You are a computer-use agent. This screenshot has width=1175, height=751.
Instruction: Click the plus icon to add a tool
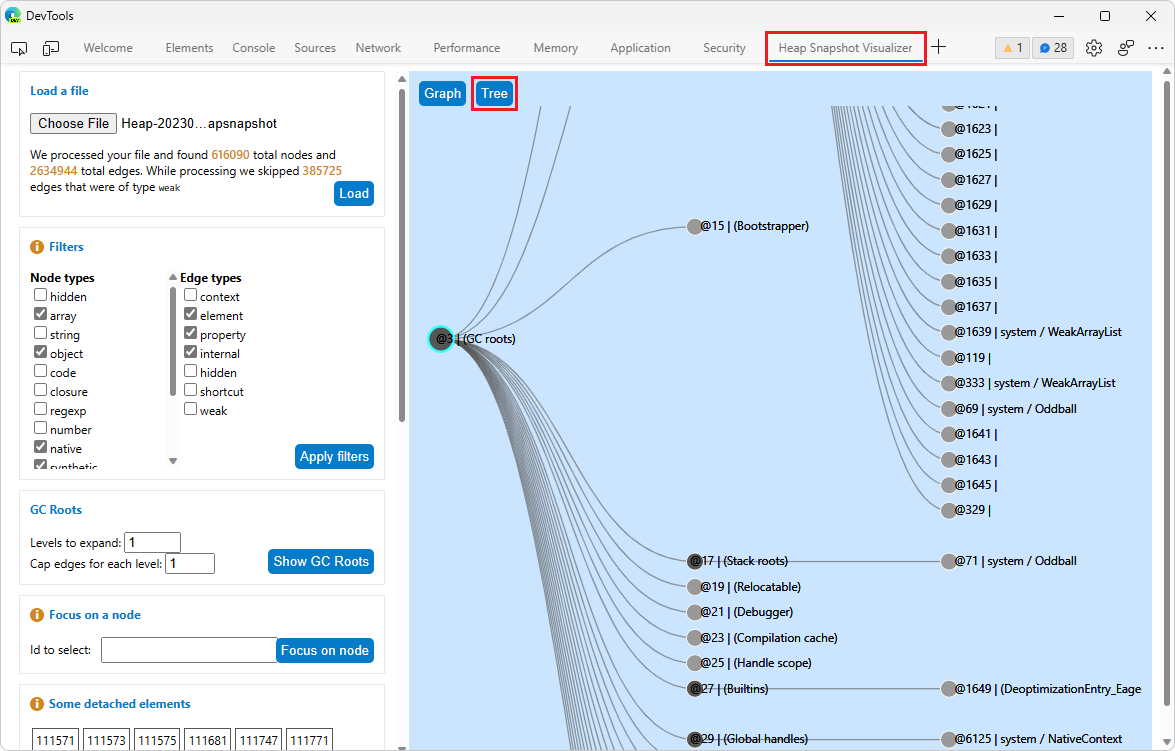[938, 47]
